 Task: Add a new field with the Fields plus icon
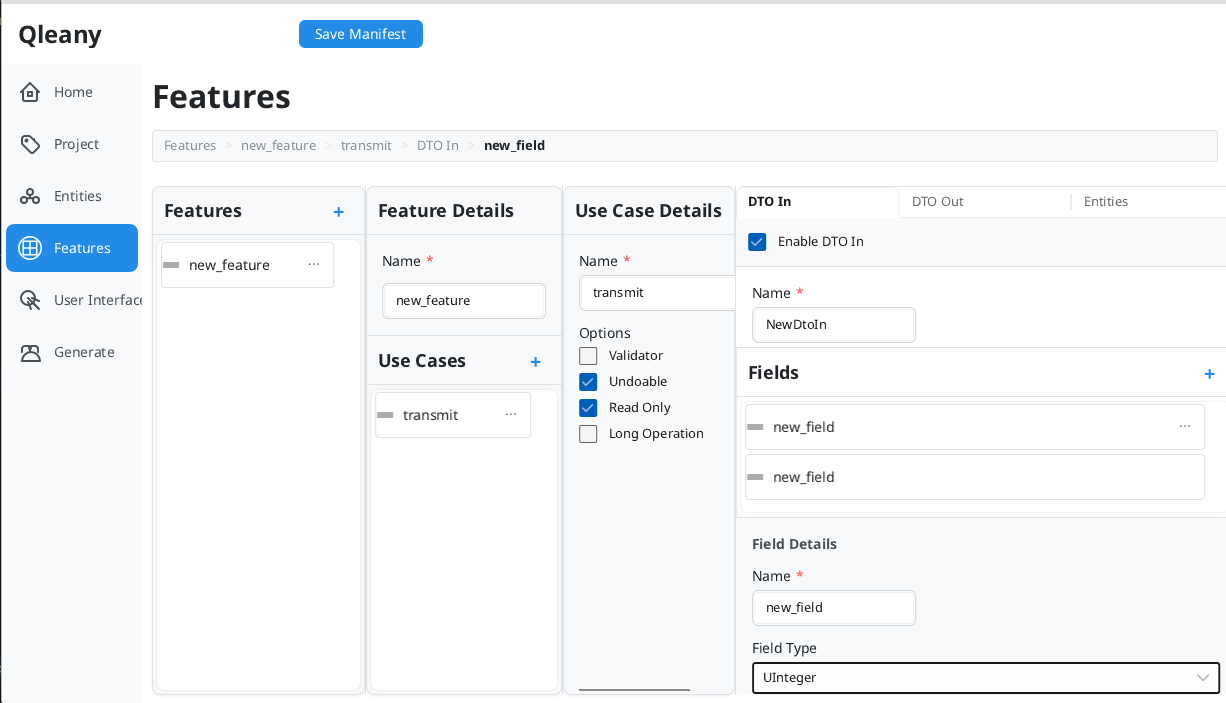pos(1209,373)
